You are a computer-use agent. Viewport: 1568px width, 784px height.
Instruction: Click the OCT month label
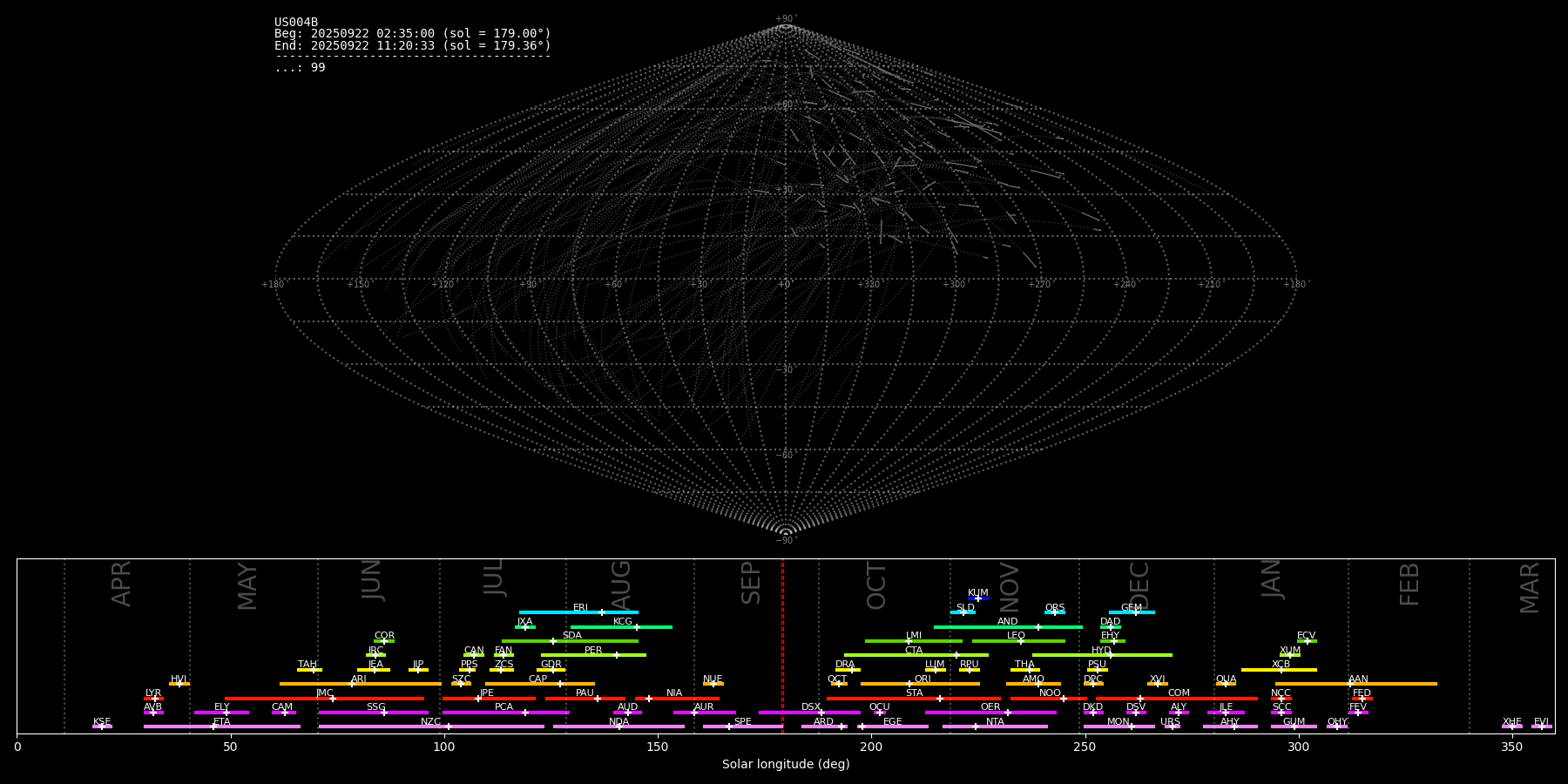876,585
